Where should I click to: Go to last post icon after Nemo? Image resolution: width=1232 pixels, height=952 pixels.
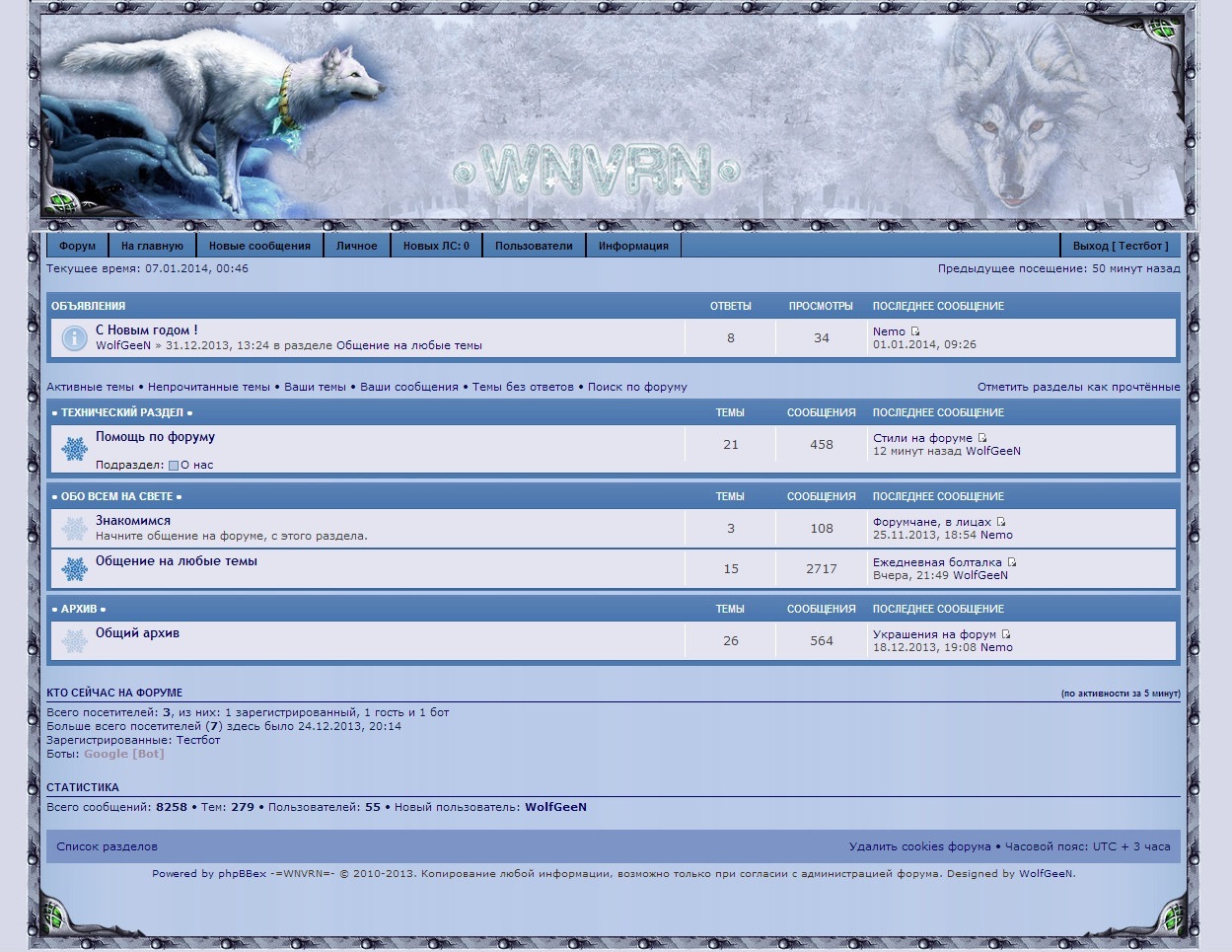[915, 331]
